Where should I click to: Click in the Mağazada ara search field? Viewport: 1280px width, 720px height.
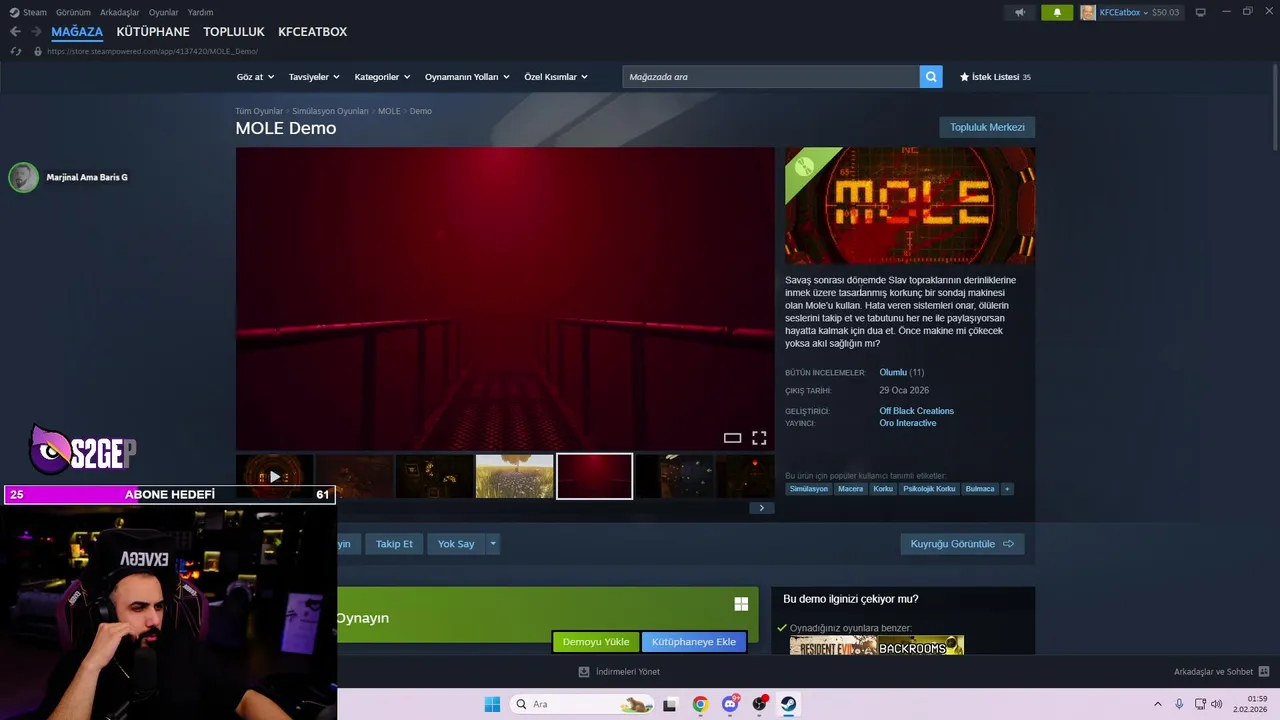(771, 77)
